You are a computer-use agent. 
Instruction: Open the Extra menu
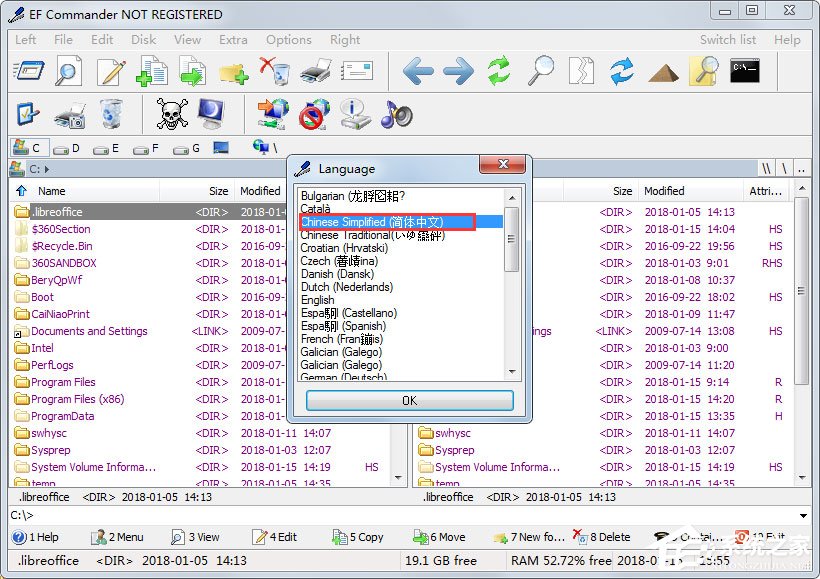[x=233, y=40]
